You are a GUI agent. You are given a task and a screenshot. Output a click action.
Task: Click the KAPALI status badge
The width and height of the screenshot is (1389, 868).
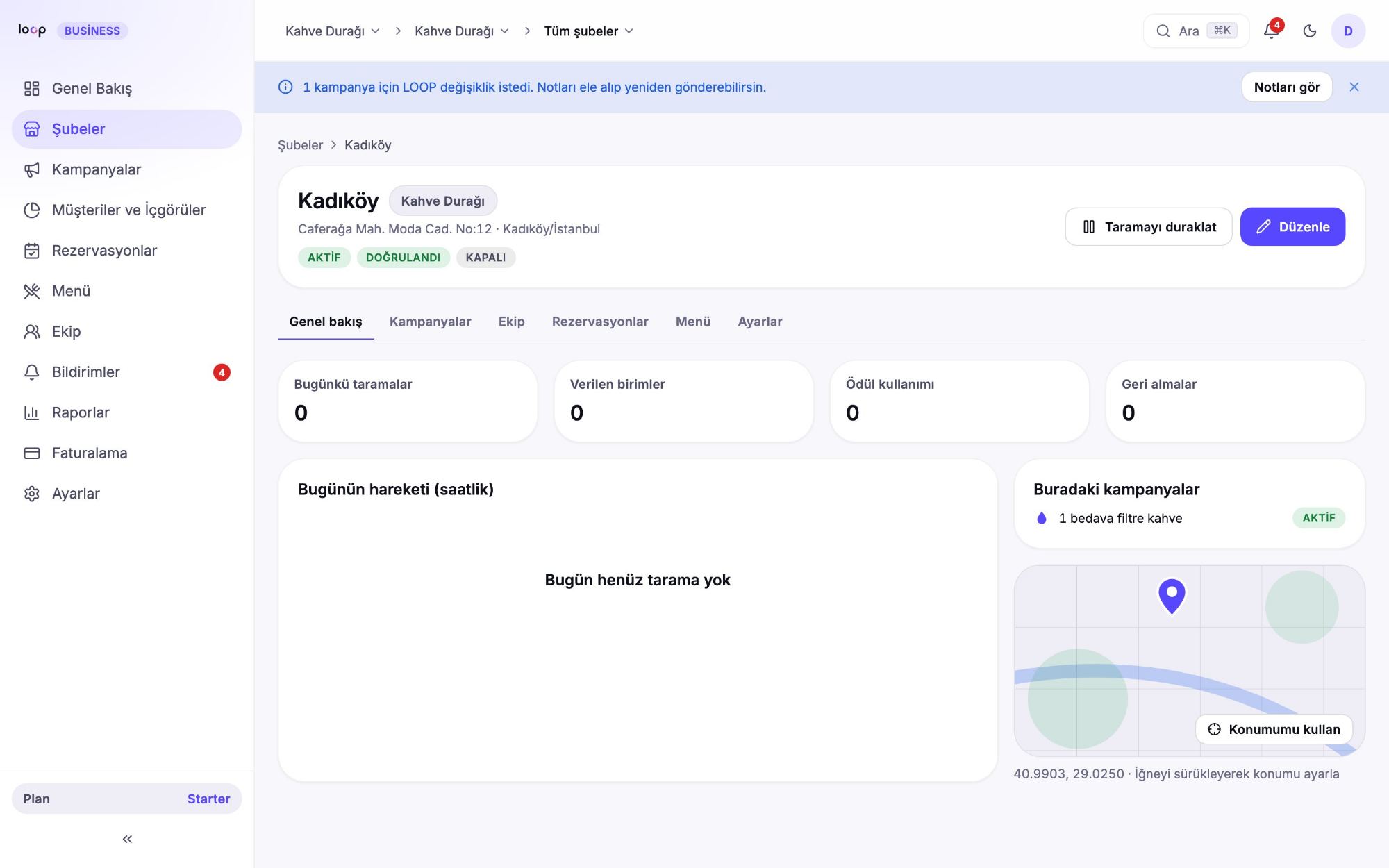click(485, 258)
